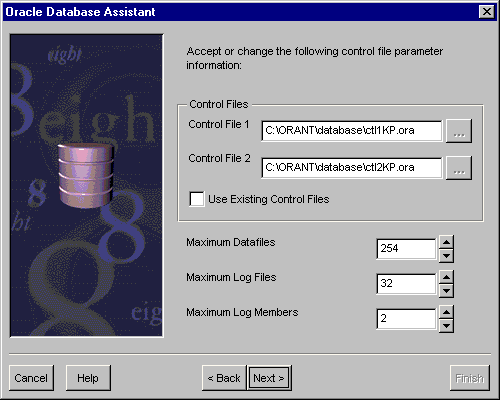Proceed with the Next button

pyautogui.click(x=269, y=378)
